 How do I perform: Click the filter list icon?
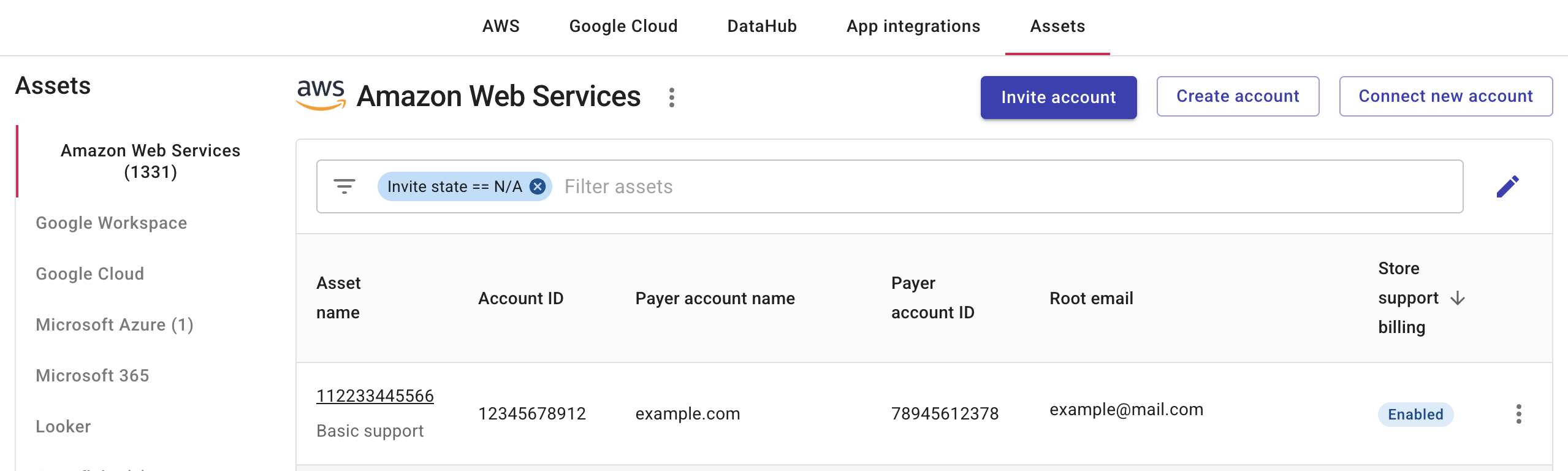pos(344,186)
